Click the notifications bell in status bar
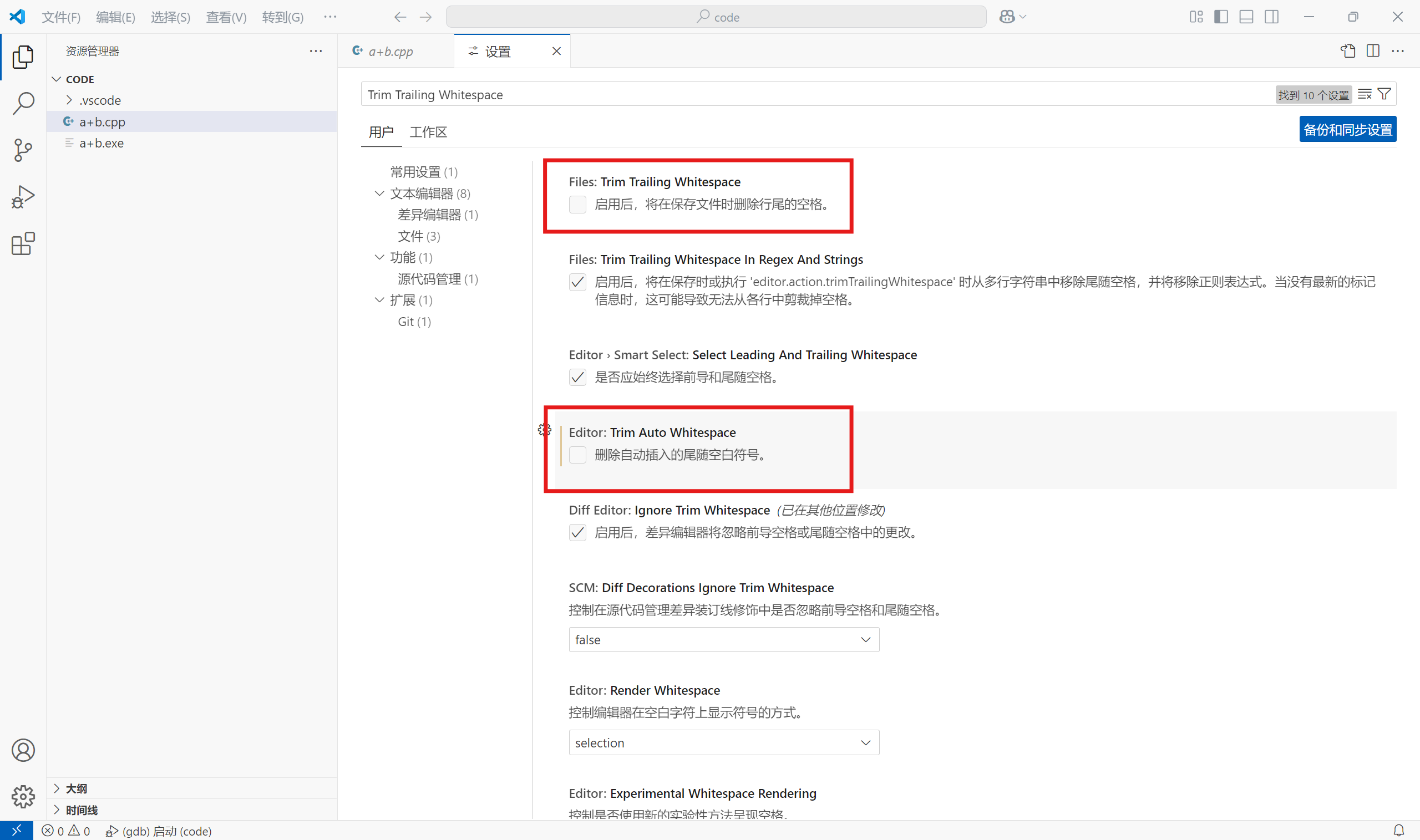 pos(1398,831)
